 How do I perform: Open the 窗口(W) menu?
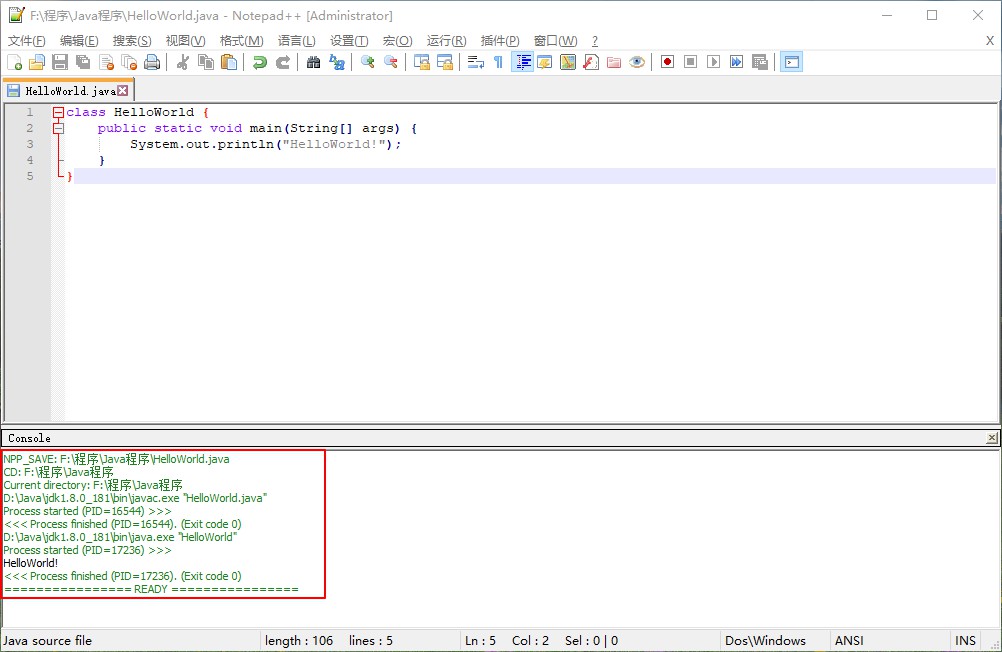[556, 41]
